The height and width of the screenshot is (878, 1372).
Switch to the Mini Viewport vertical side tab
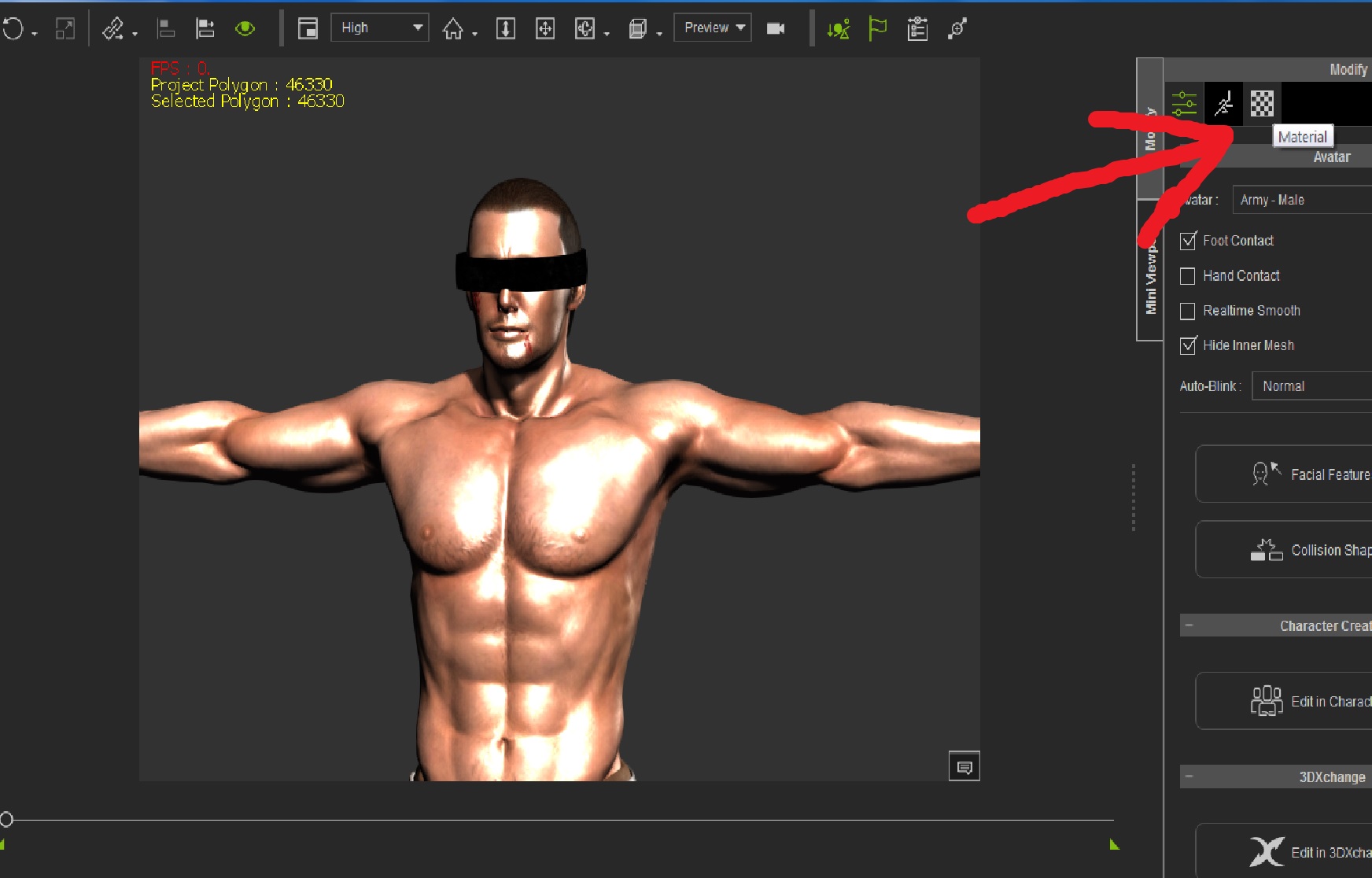pyautogui.click(x=1150, y=271)
